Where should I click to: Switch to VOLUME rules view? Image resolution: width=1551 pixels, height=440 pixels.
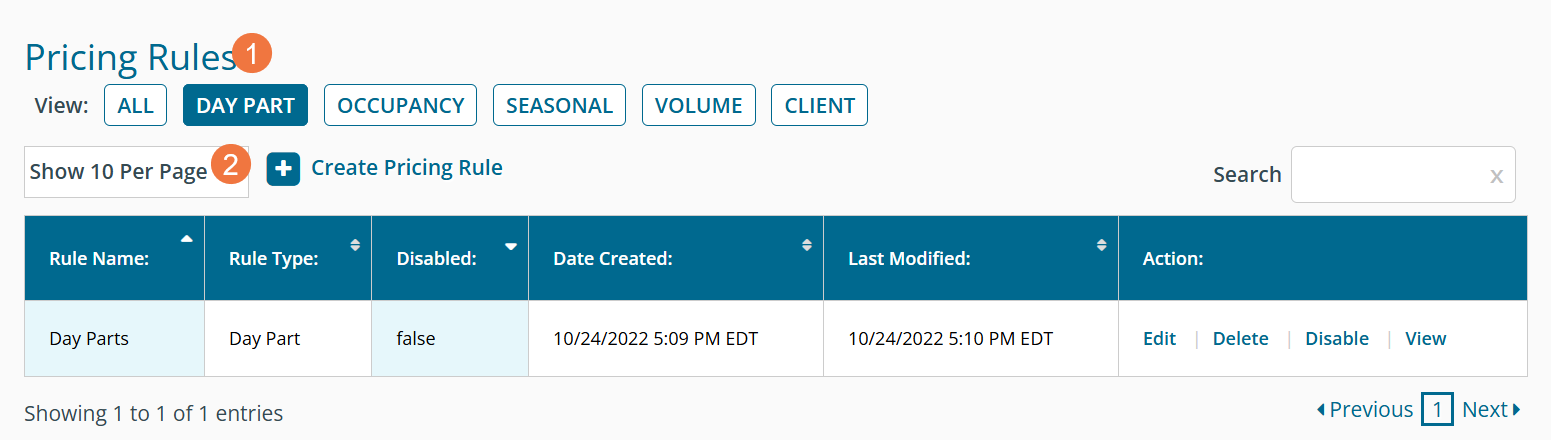[698, 106]
